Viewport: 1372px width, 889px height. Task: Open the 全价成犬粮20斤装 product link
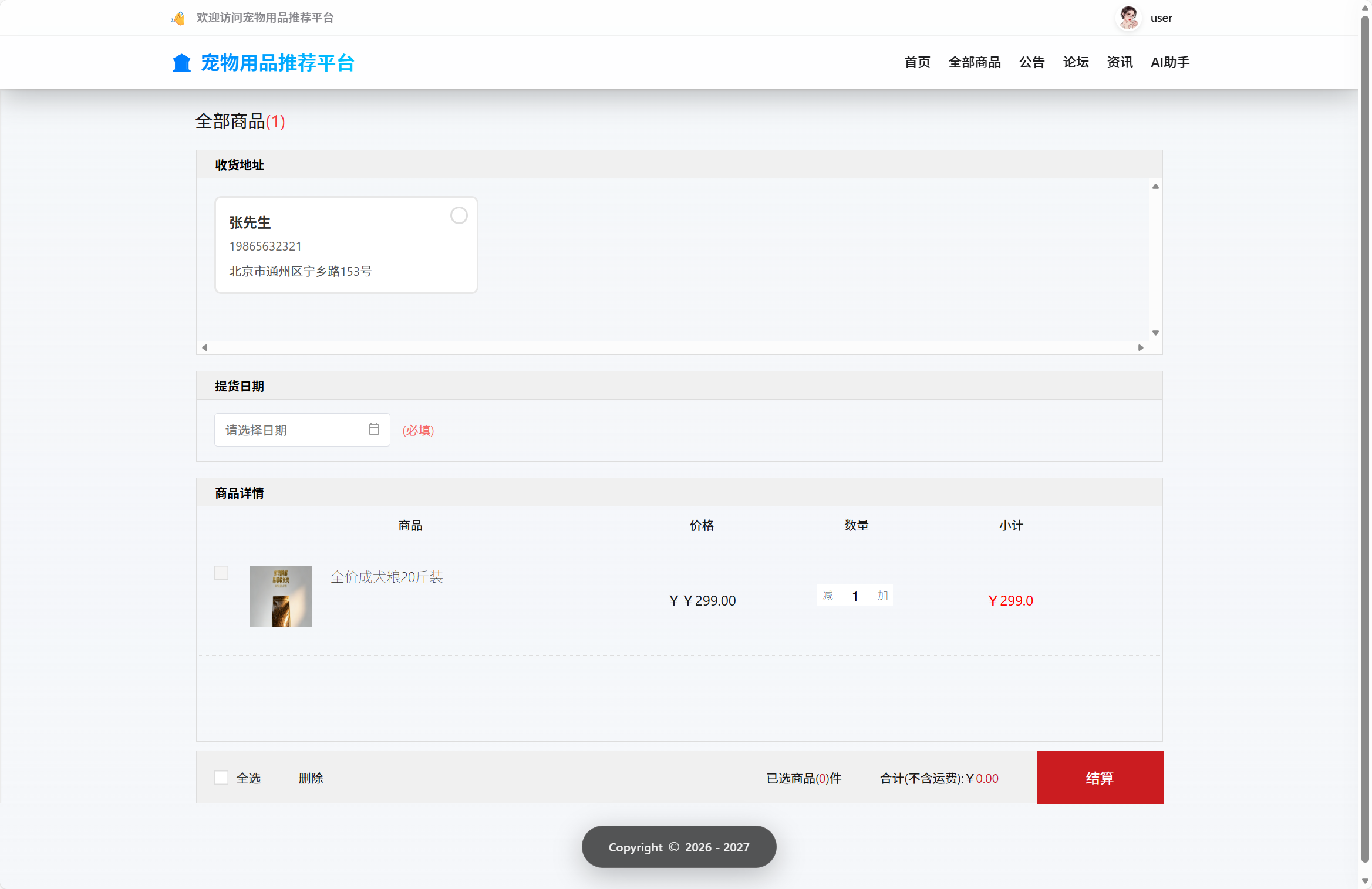387,577
